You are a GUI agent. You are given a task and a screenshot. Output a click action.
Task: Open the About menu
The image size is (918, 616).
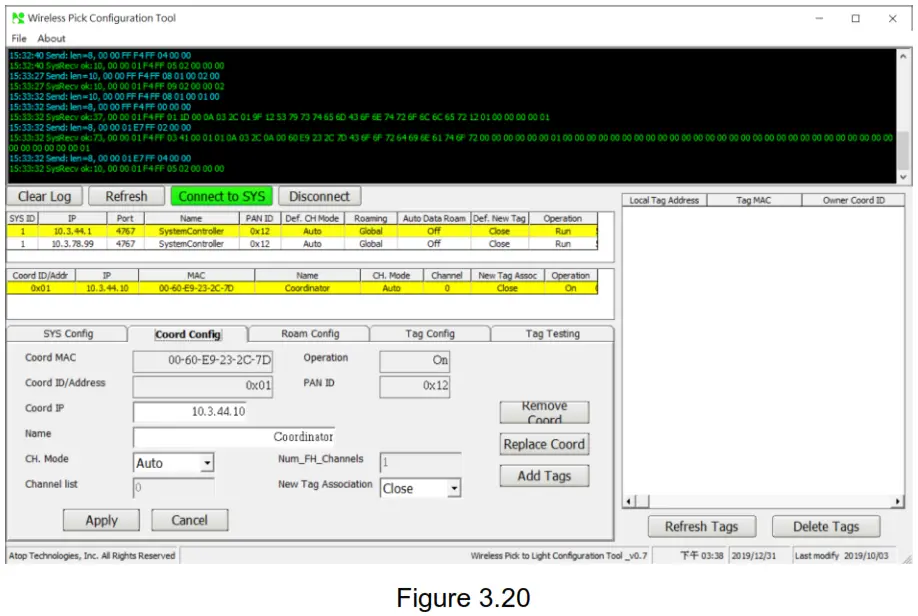(52, 38)
